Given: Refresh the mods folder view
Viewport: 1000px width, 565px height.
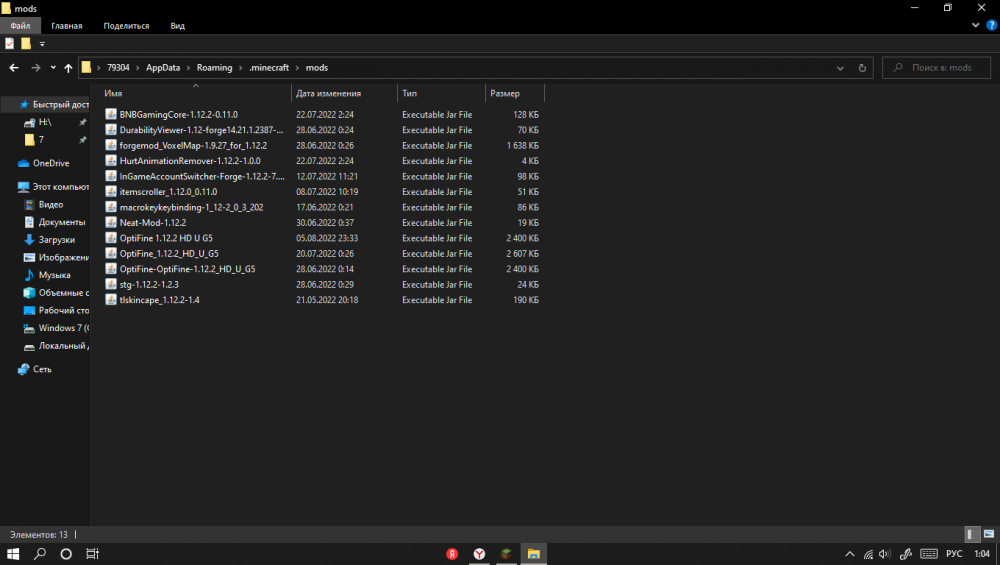Looking at the screenshot, I should point(862,68).
